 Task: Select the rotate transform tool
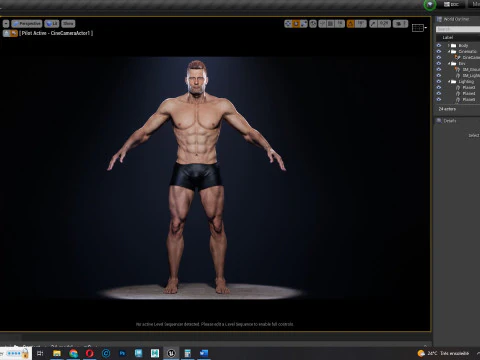click(296, 24)
